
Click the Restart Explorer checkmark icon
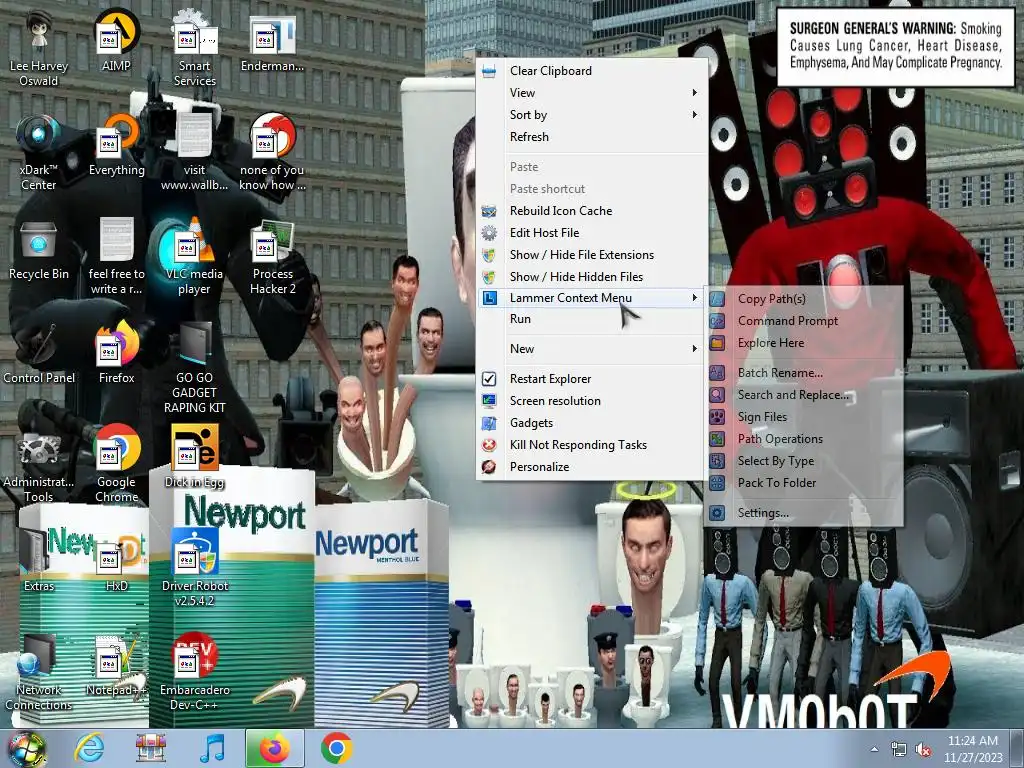pos(488,379)
